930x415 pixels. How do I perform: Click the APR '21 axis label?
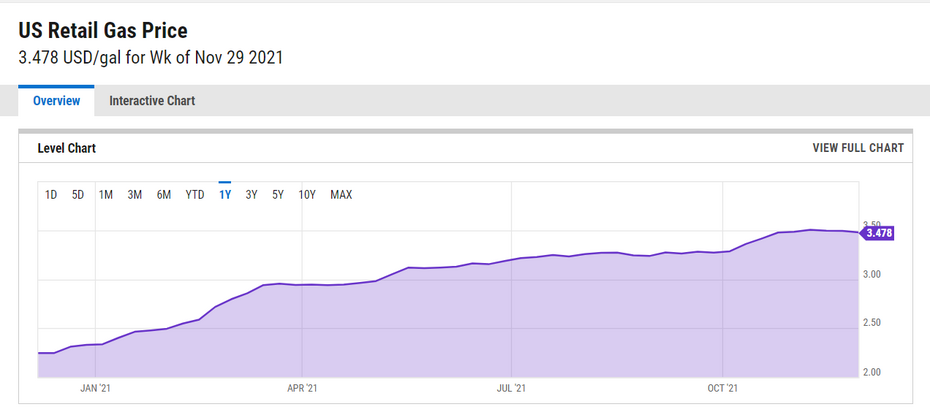tap(302, 388)
